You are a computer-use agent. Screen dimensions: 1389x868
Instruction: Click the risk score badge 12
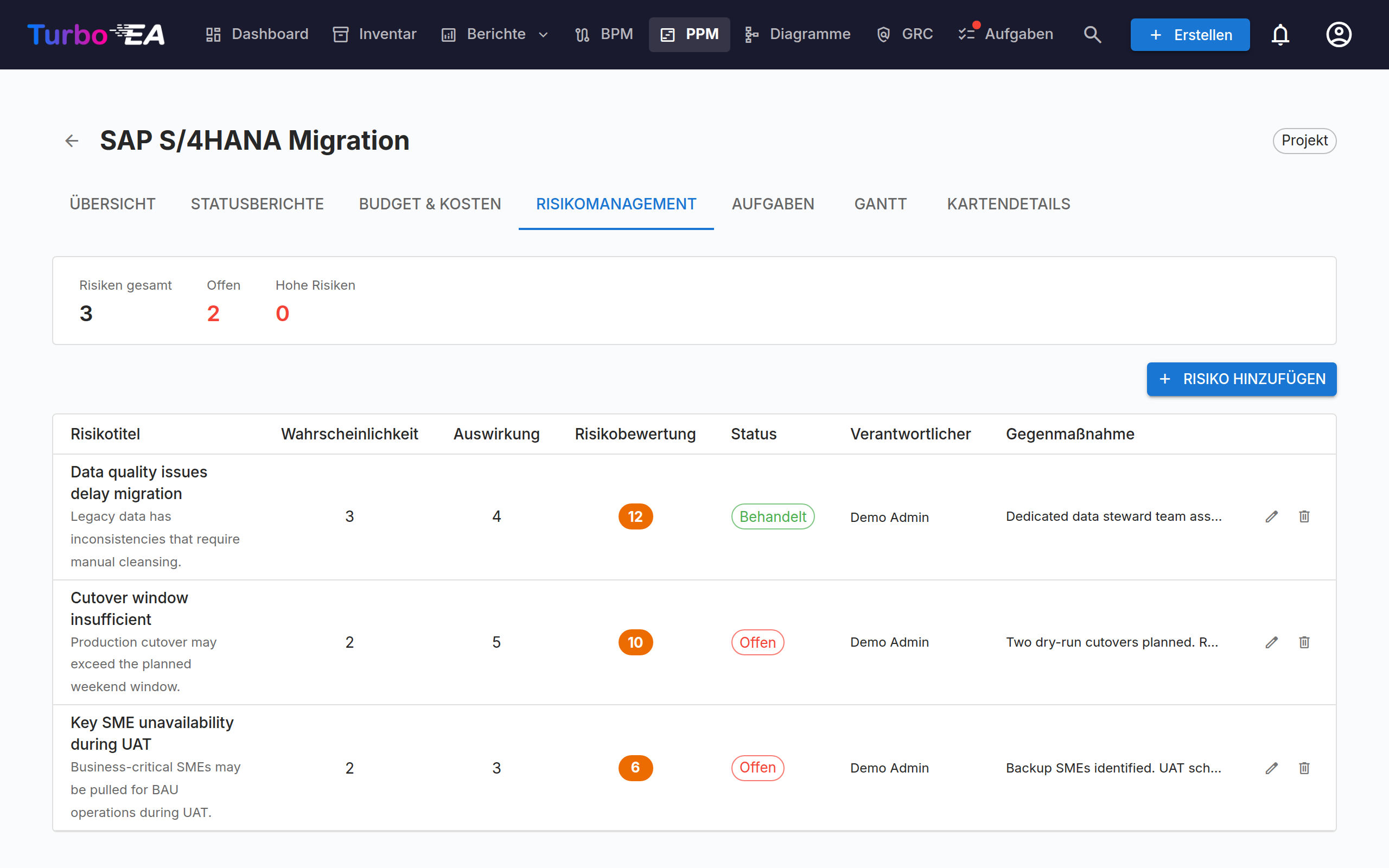(635, 516)
